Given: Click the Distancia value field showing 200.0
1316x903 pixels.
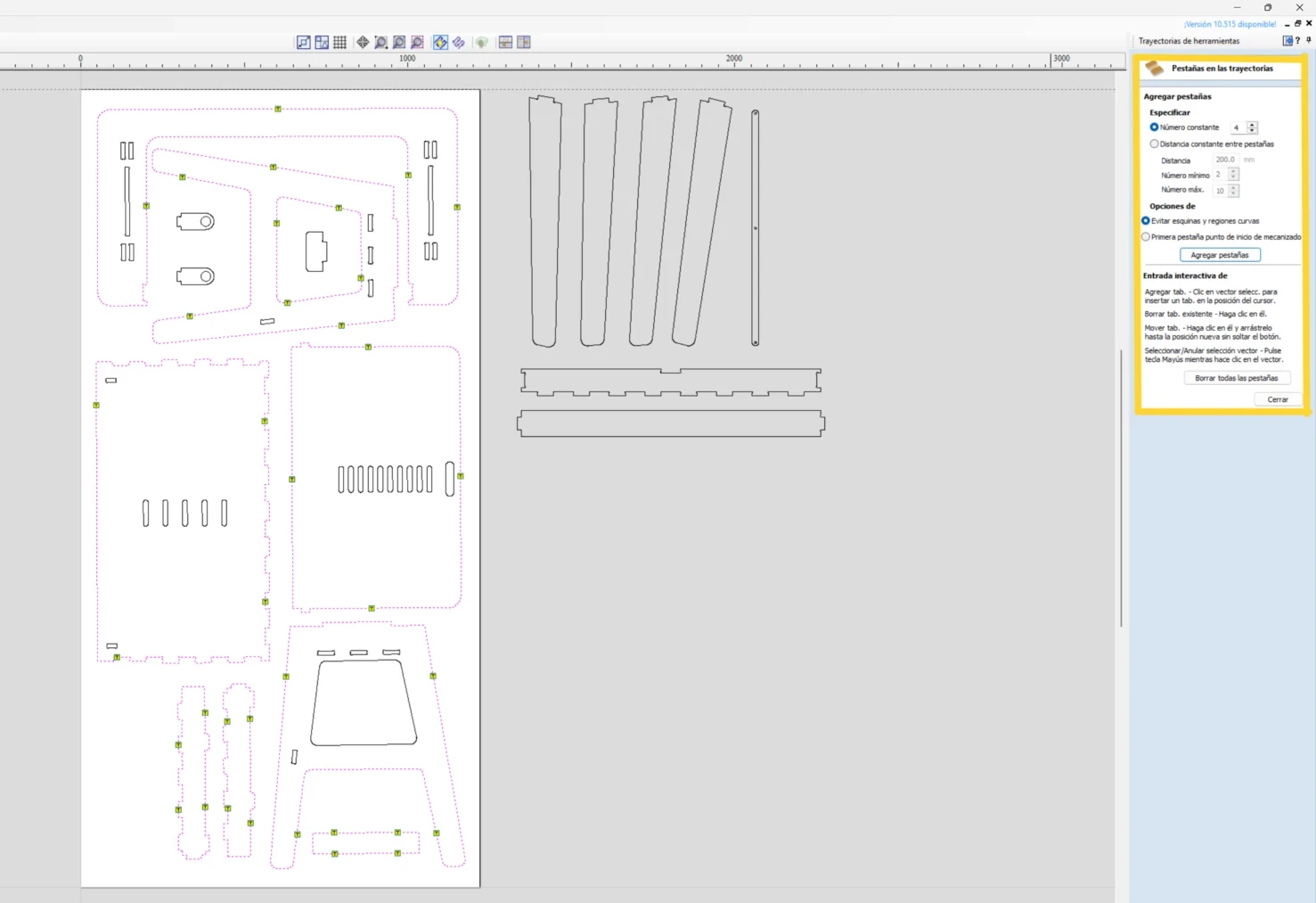Looking at the screenshot, I should click(1226, 160).
